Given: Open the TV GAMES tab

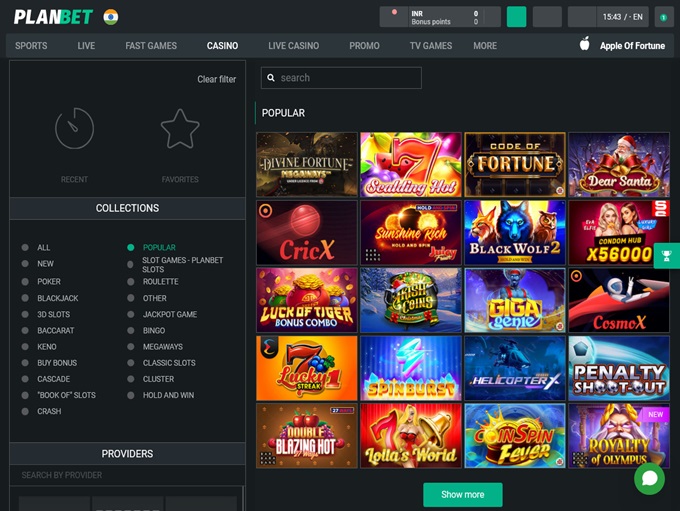Looking at the screenshot, I should pos(431,46).
